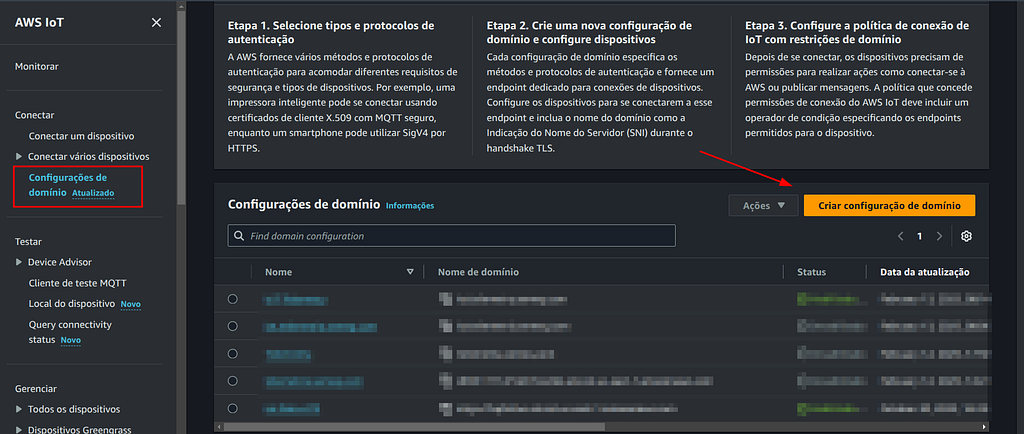Open Query connectivity status page
This screenshot has height=434, width=1024.
tap(71, 332)
